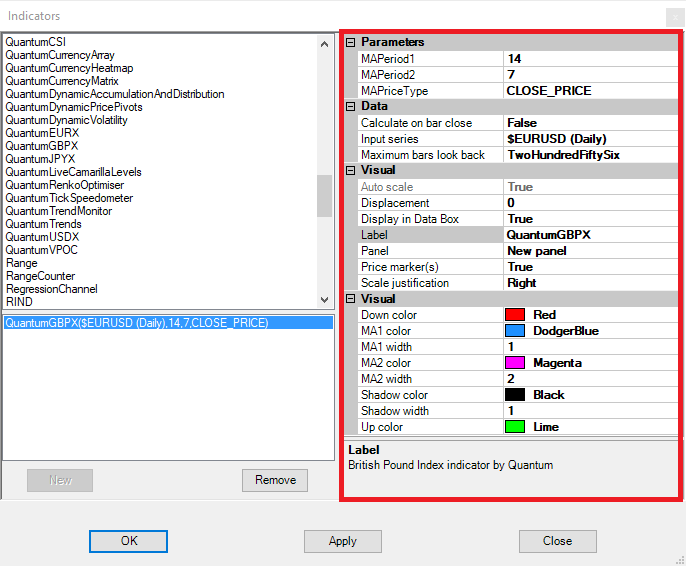Image resolution: width=686 pixels, height=566 pixels.
Task: Click the indicator list scroll down arrow
Action: (x=324, y=300)
